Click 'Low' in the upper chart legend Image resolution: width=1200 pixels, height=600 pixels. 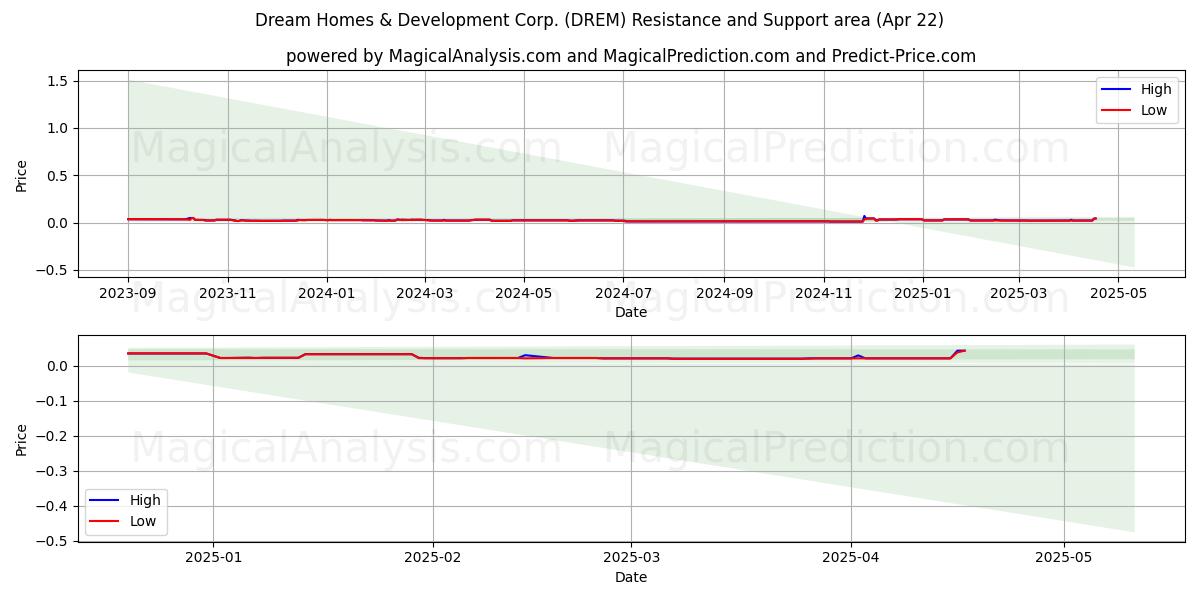tap(1153, 110)
